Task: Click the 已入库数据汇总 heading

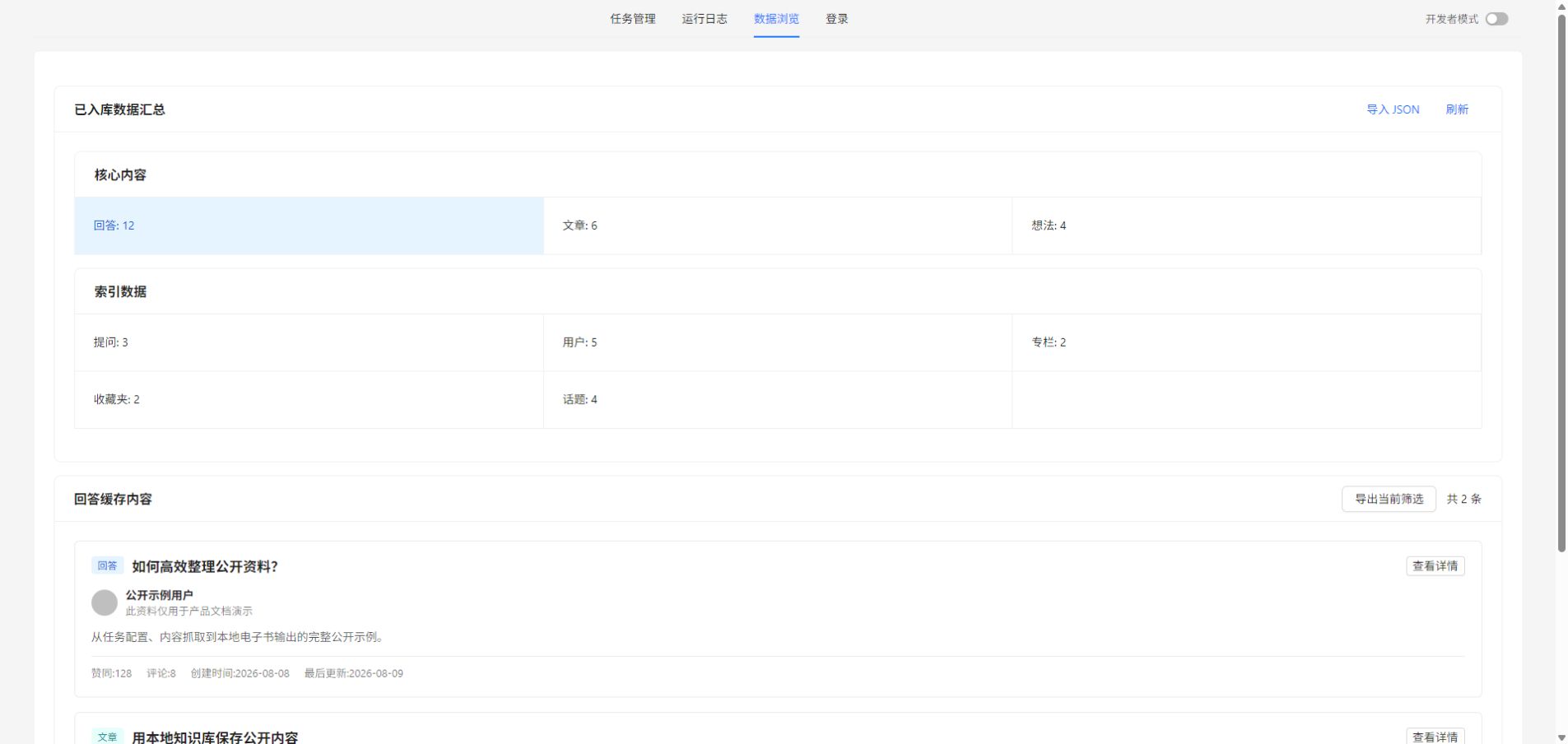Action: coord(119,109)
